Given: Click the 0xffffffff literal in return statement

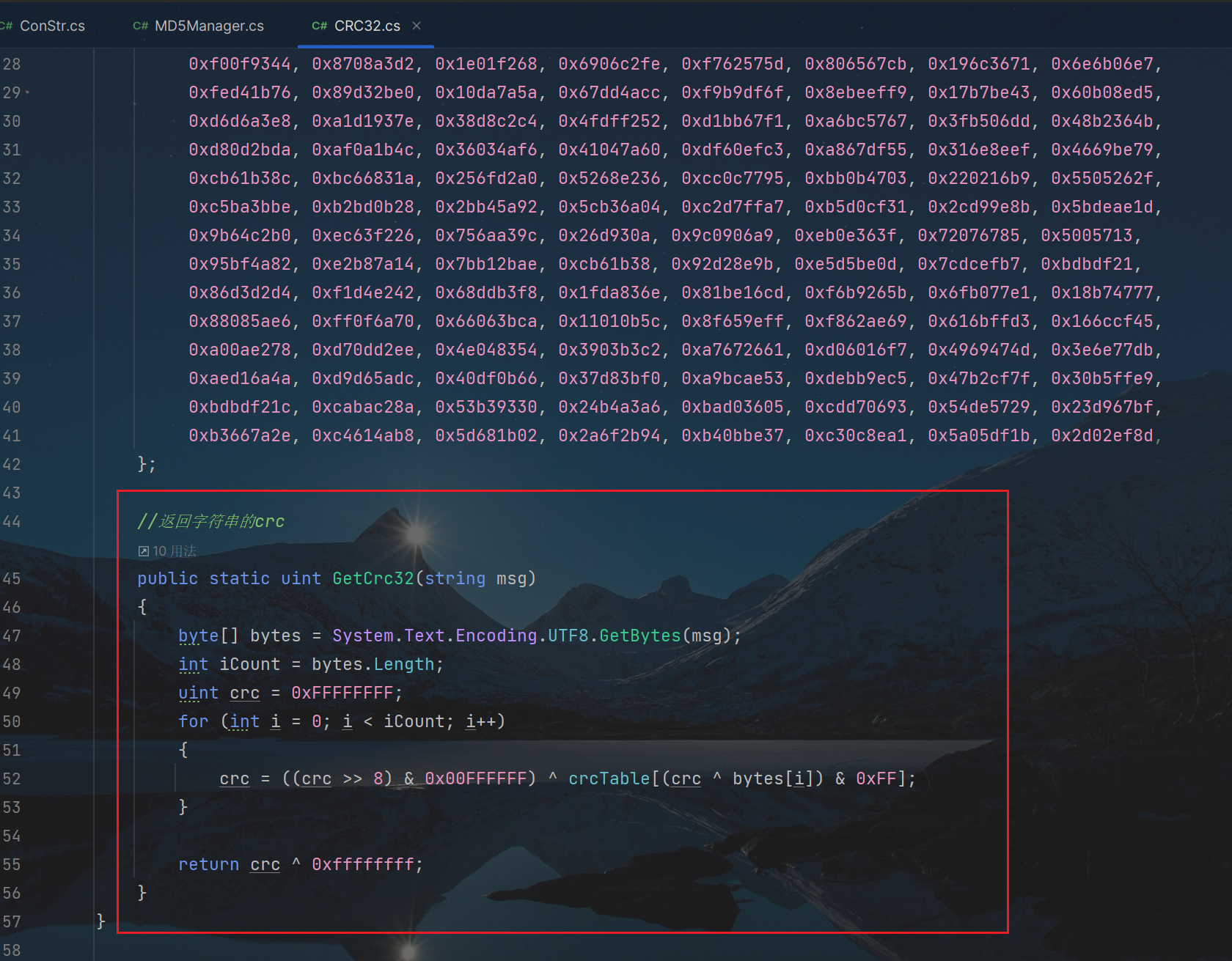Looking at the screenshot, I should click(363, 864).
